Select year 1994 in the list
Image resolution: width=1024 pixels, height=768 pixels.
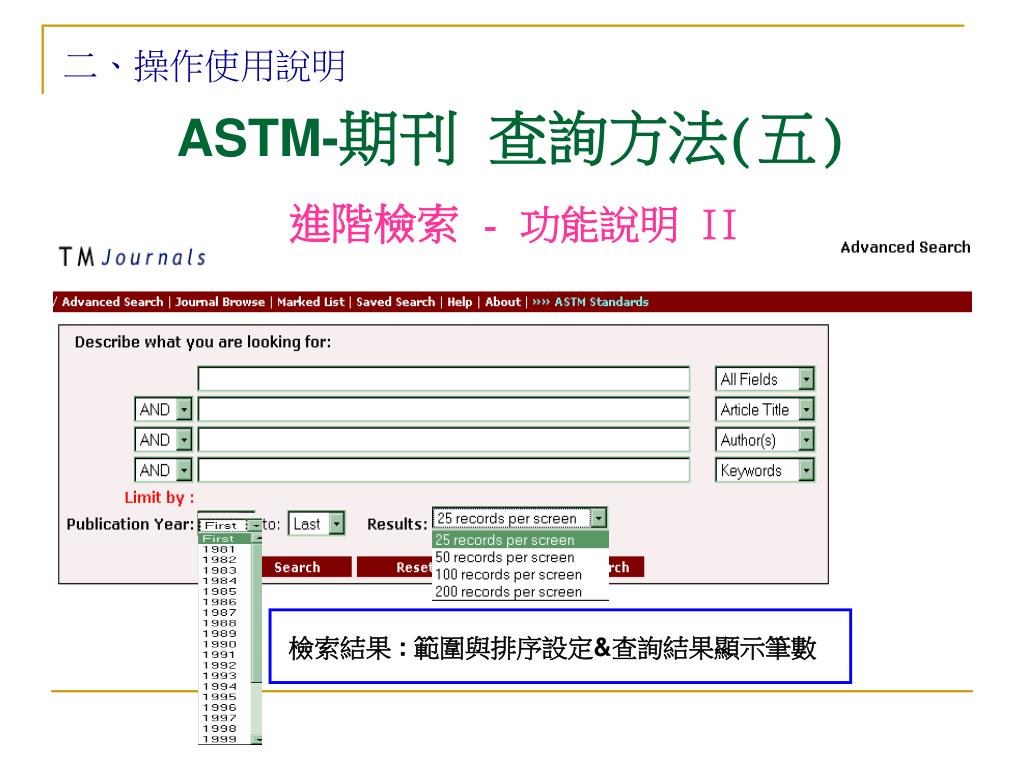(225, 686)
